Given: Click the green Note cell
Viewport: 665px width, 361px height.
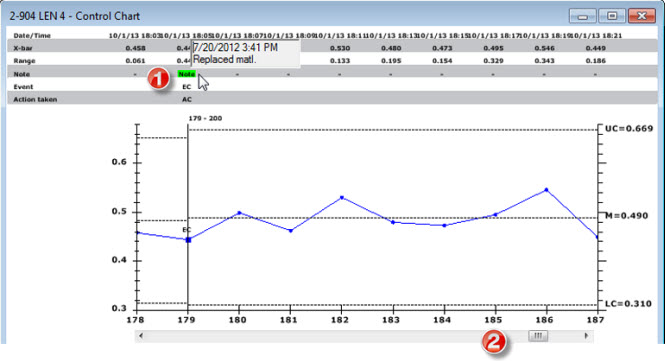Looking at the screenshot, I should point(186,74).
